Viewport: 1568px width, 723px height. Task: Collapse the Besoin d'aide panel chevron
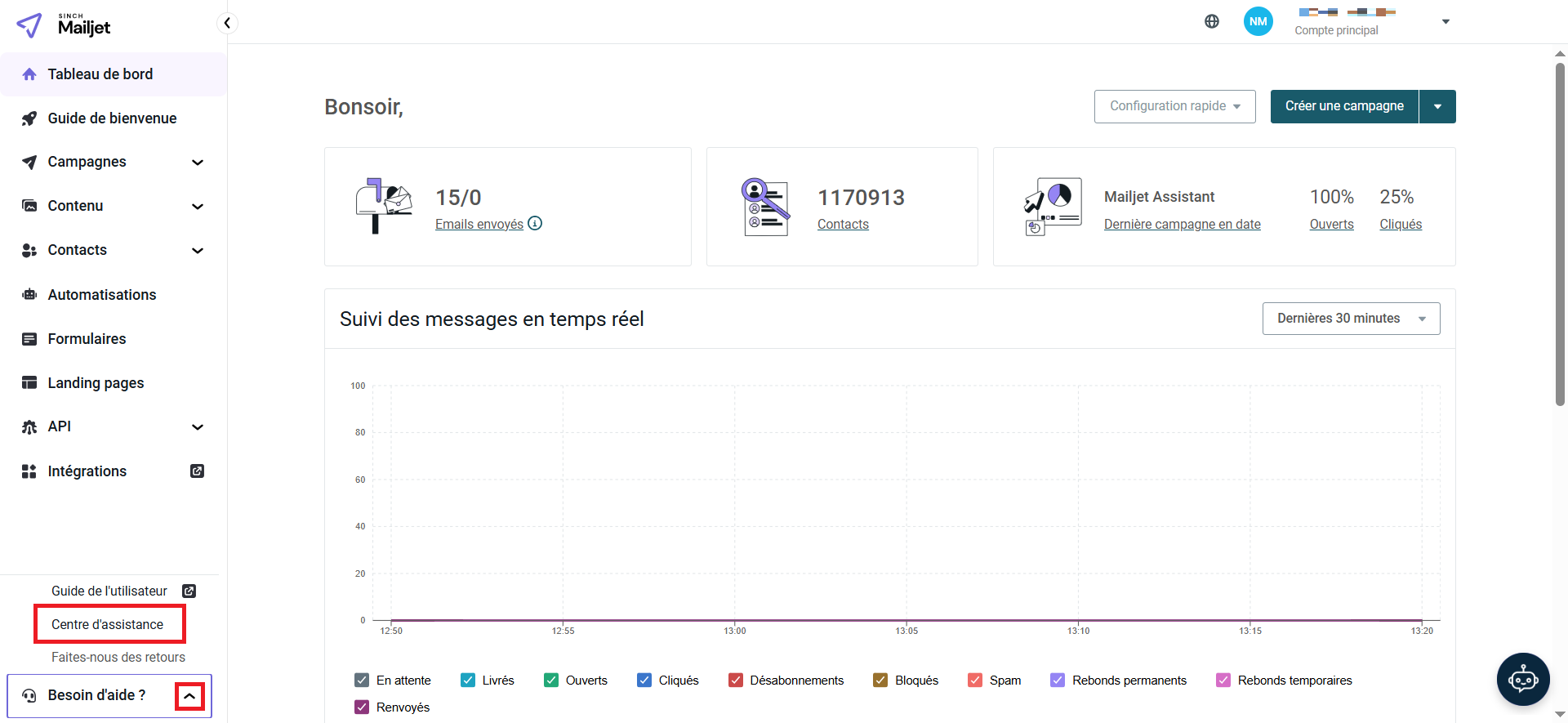coord(189,696)
